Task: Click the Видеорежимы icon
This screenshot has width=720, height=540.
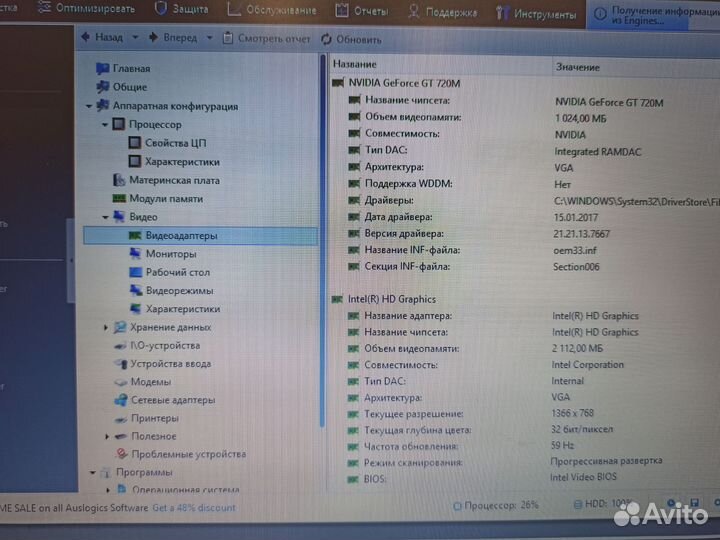Action: pos(135,290)
